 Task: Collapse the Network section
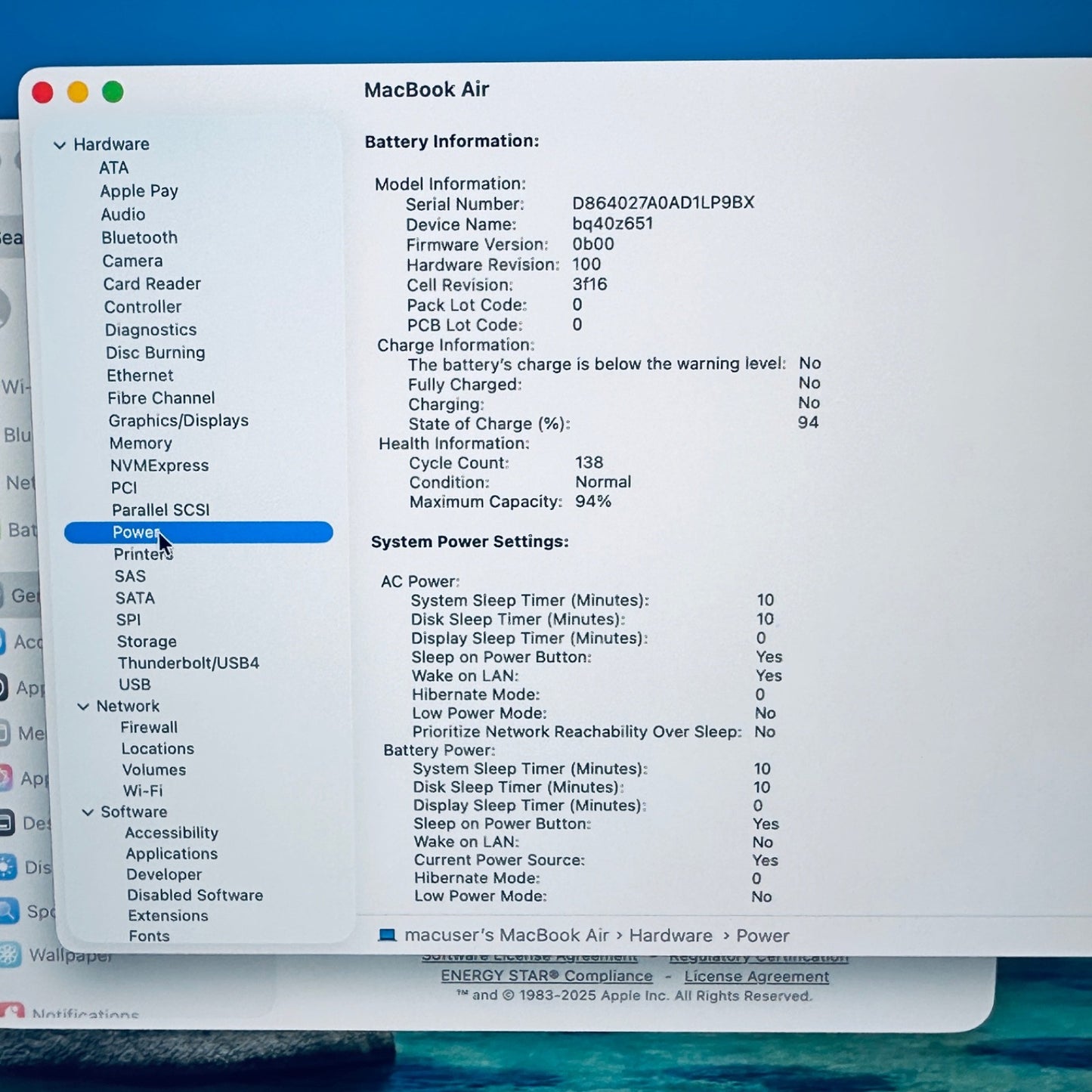[85, 706]
